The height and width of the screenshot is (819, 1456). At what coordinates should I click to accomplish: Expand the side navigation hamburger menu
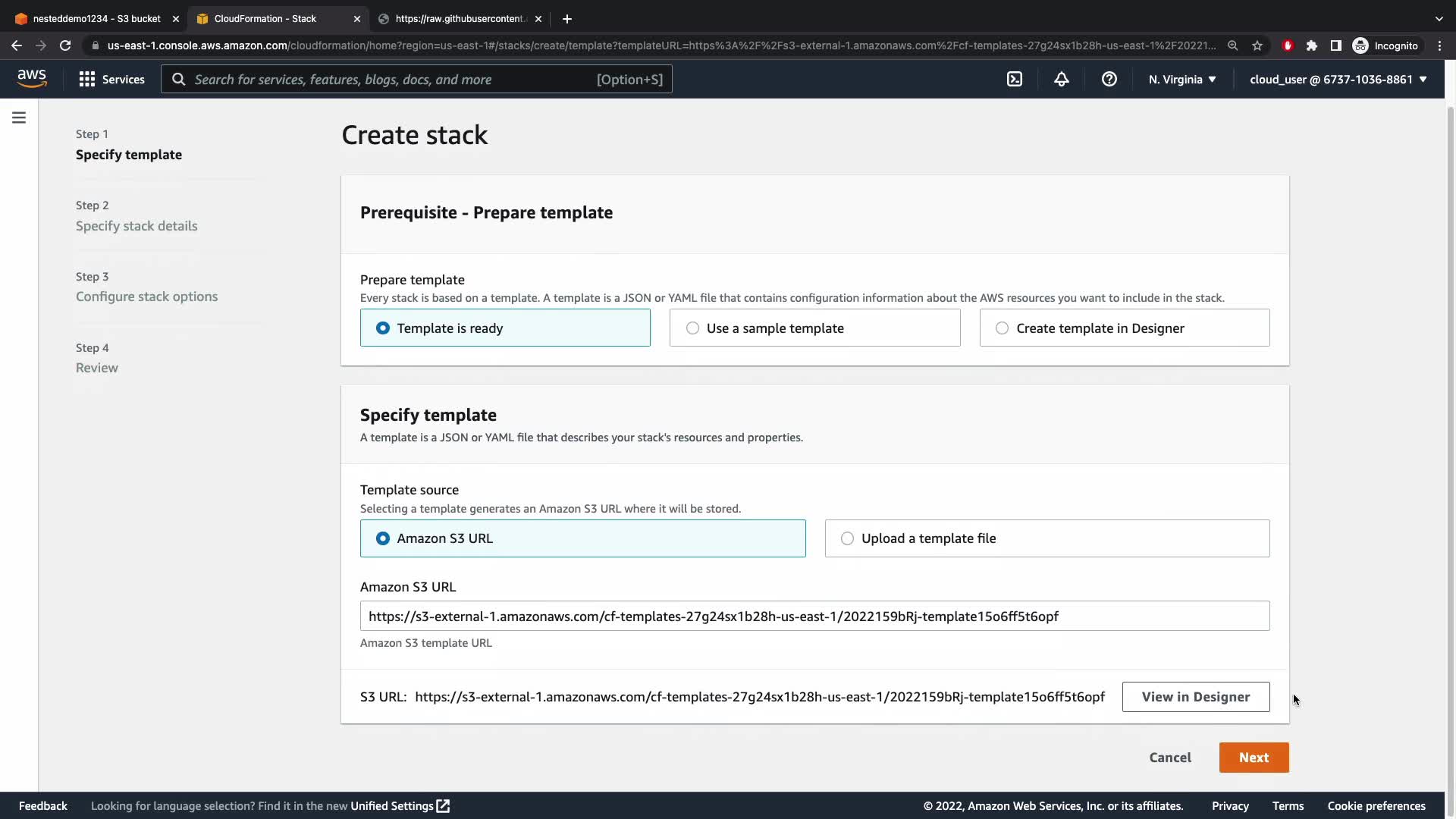click(x=19, y=118)
